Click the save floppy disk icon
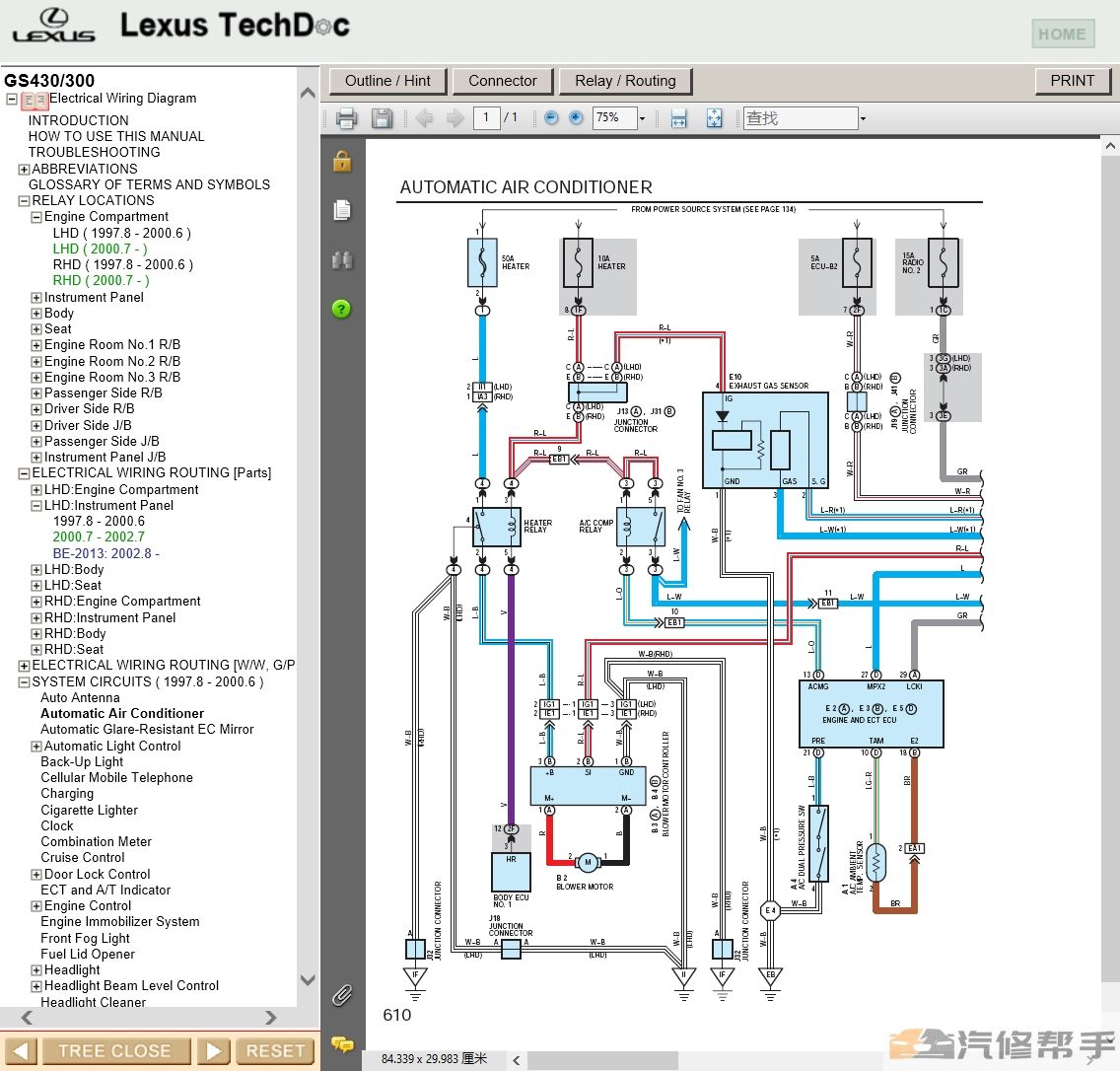Viewport: 1120px width, 1071px height. [383, 118]
